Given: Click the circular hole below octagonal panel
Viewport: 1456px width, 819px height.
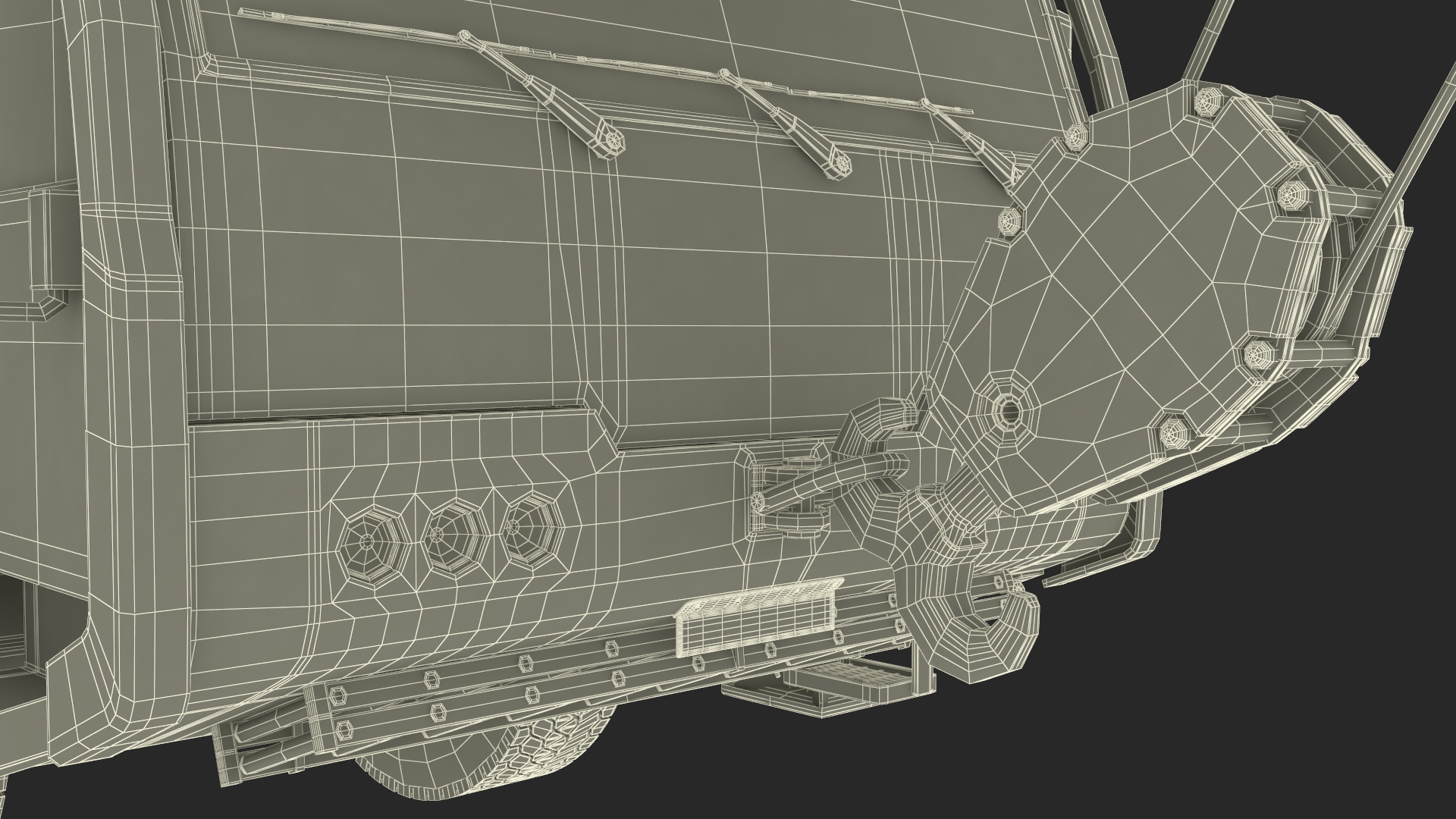Looking at the screenshot, I should point(1009,412).
